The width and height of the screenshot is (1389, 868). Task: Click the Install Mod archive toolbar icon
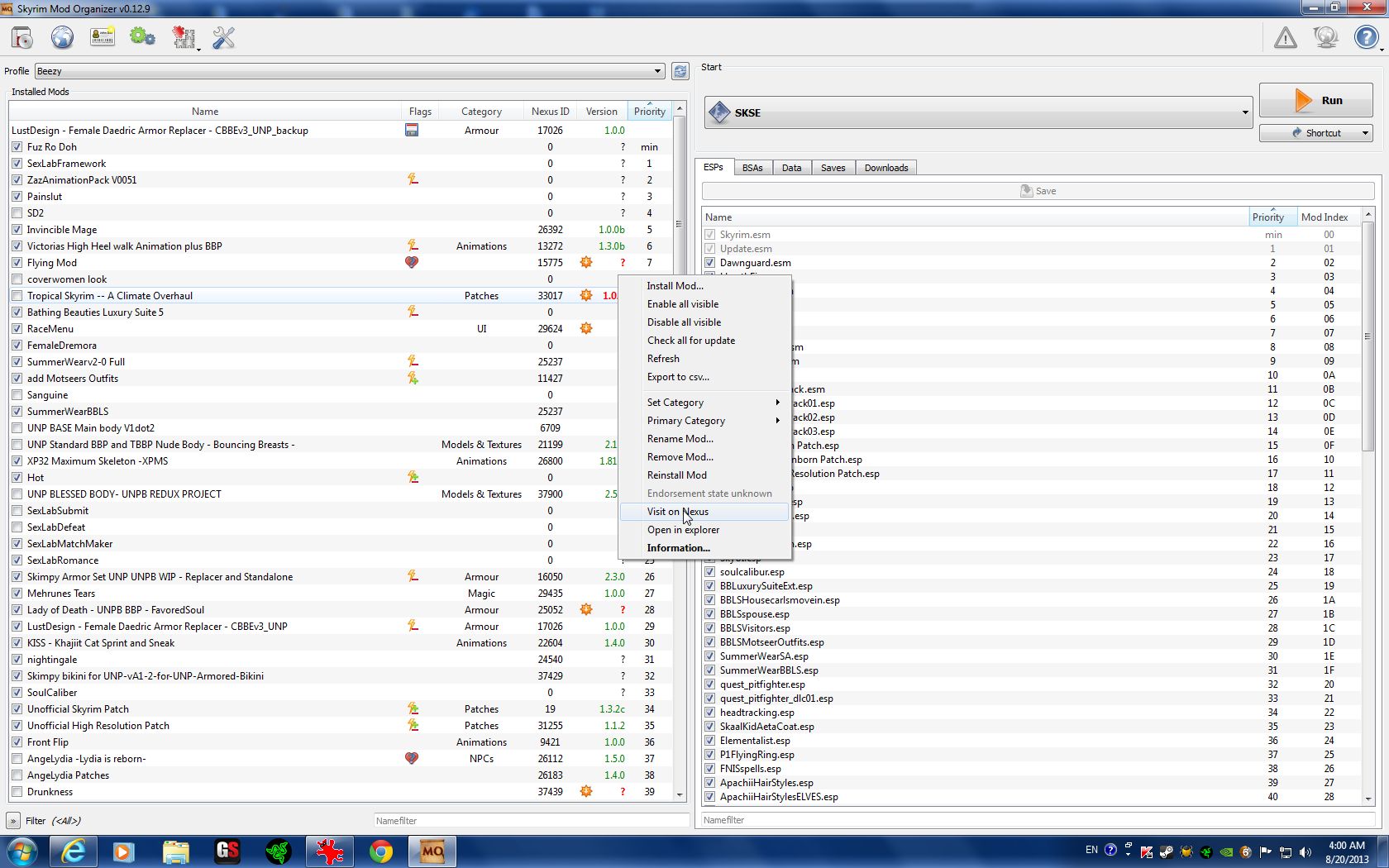click(x=22, y=38)
